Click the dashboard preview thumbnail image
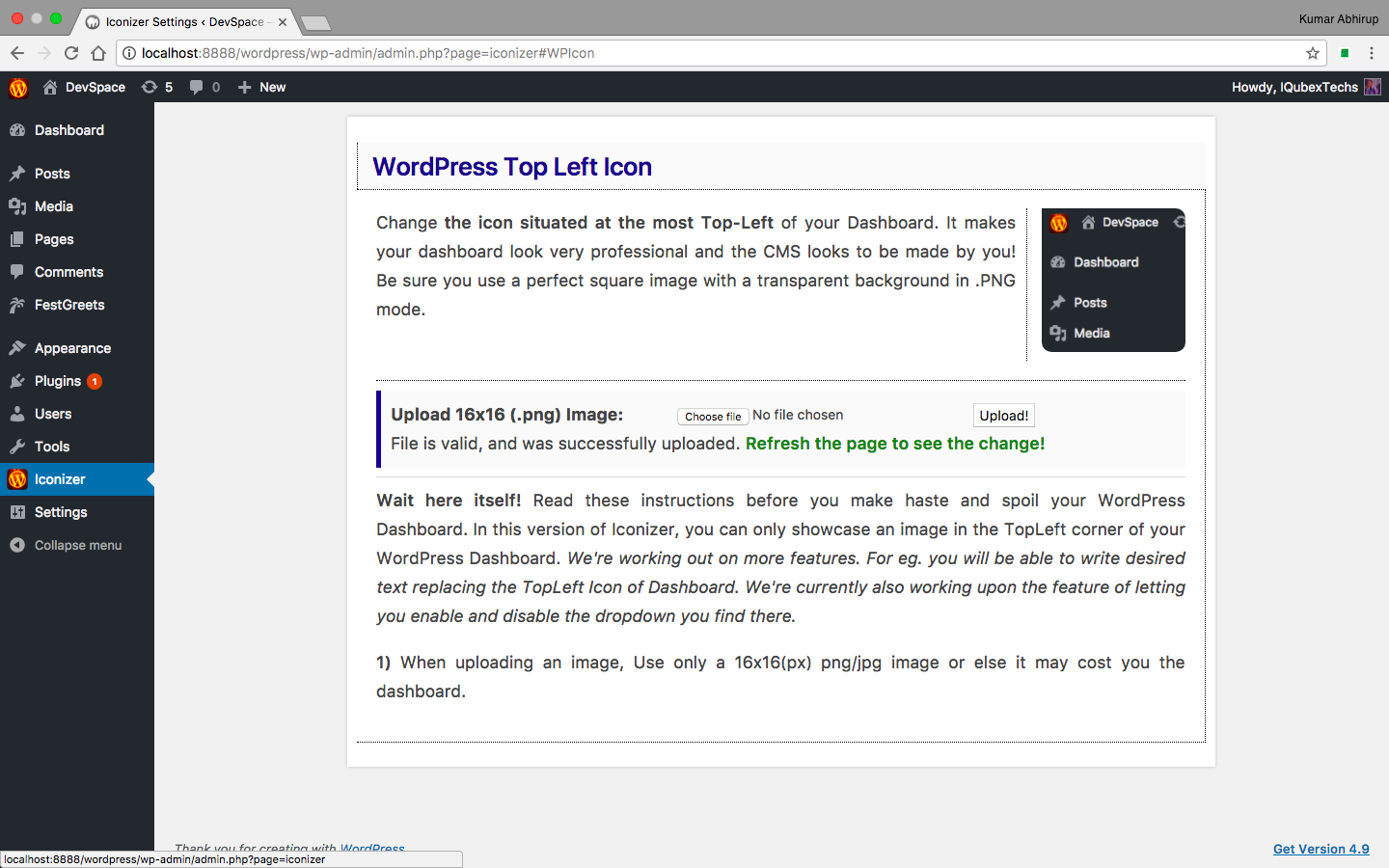 click(x=1113, y=280)
